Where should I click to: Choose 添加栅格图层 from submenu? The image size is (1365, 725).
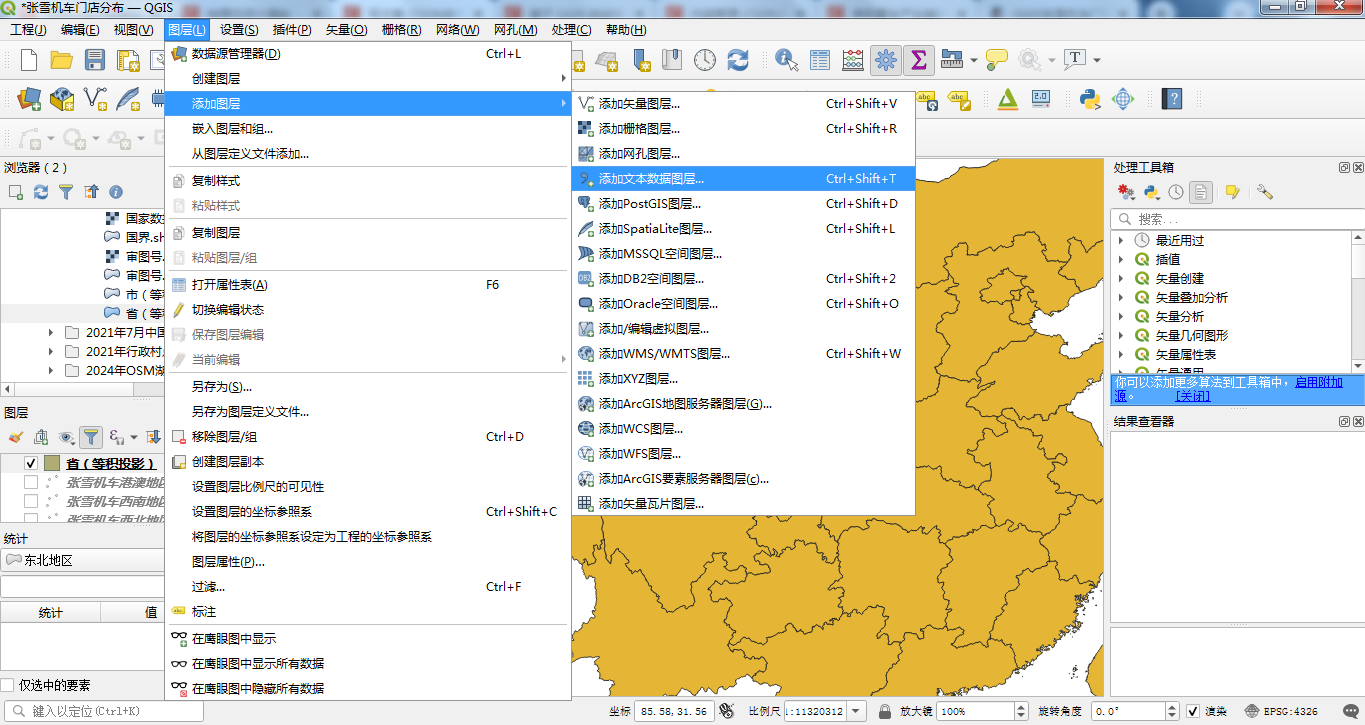tap(743, 129)
